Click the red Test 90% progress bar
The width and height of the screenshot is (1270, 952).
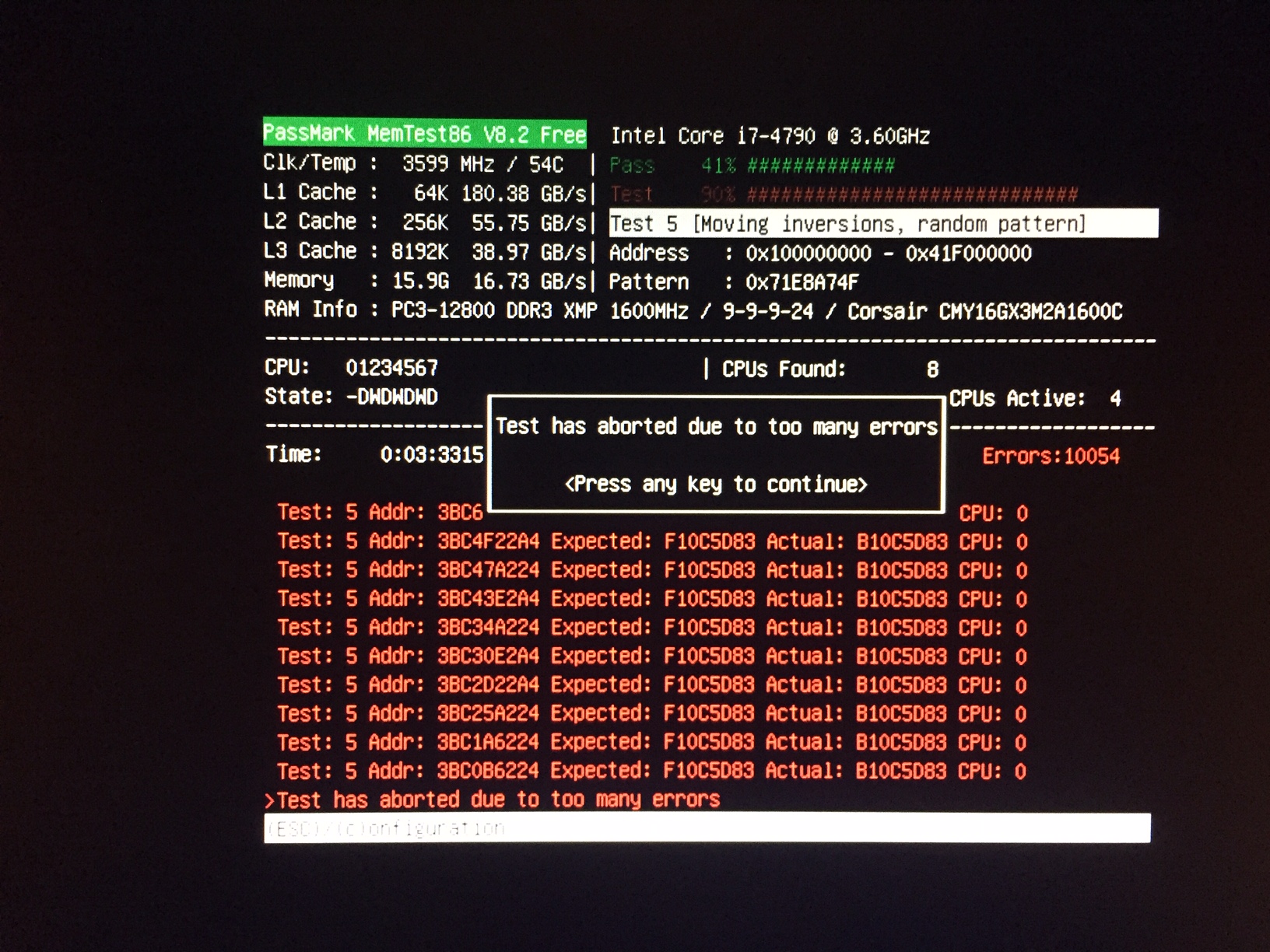tap(844, 194)
